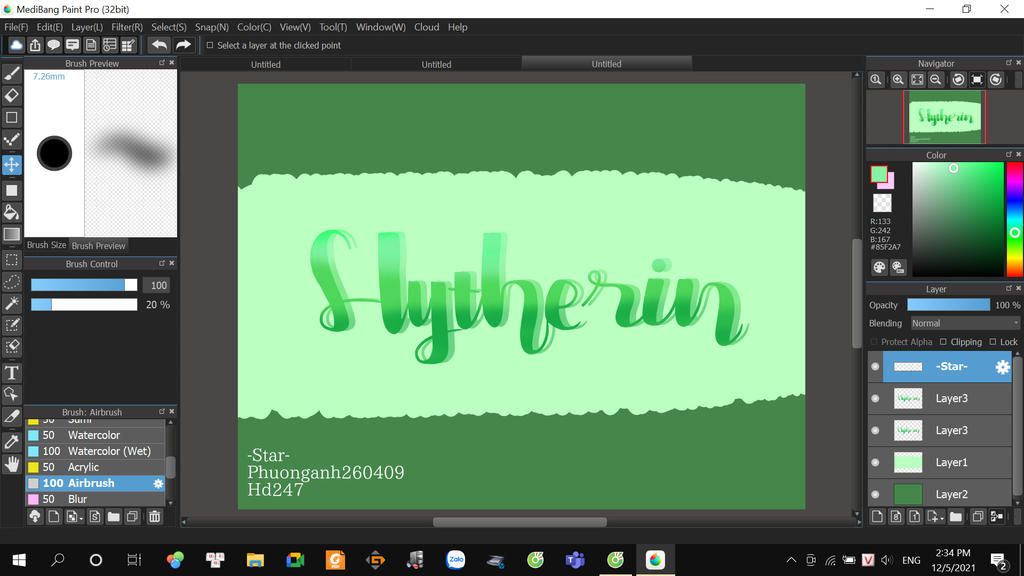Open the Layer menu
This screenshot has width=1024, height=576.
coord(87,27)
